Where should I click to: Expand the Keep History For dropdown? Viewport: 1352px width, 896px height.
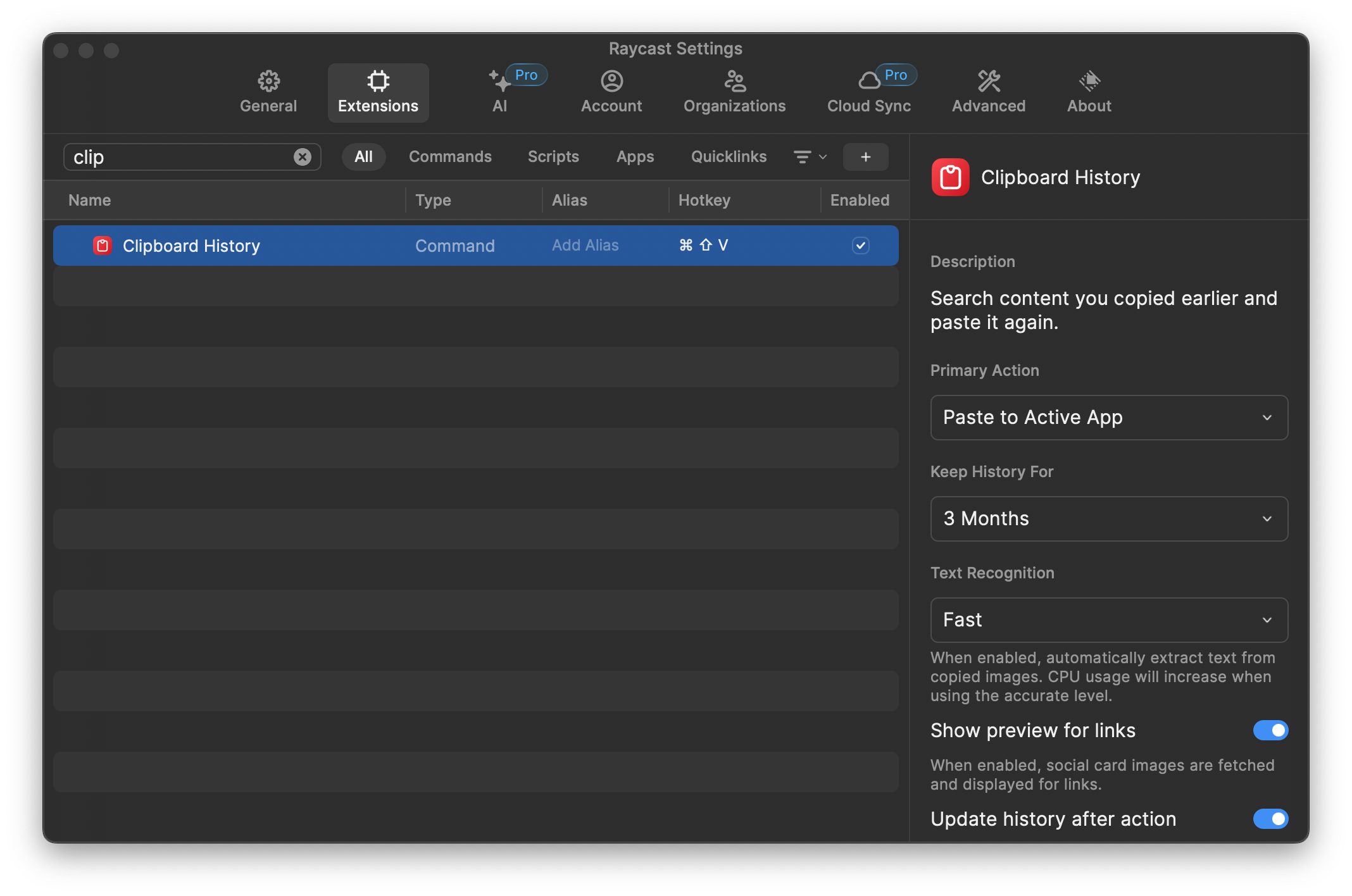1109,519
